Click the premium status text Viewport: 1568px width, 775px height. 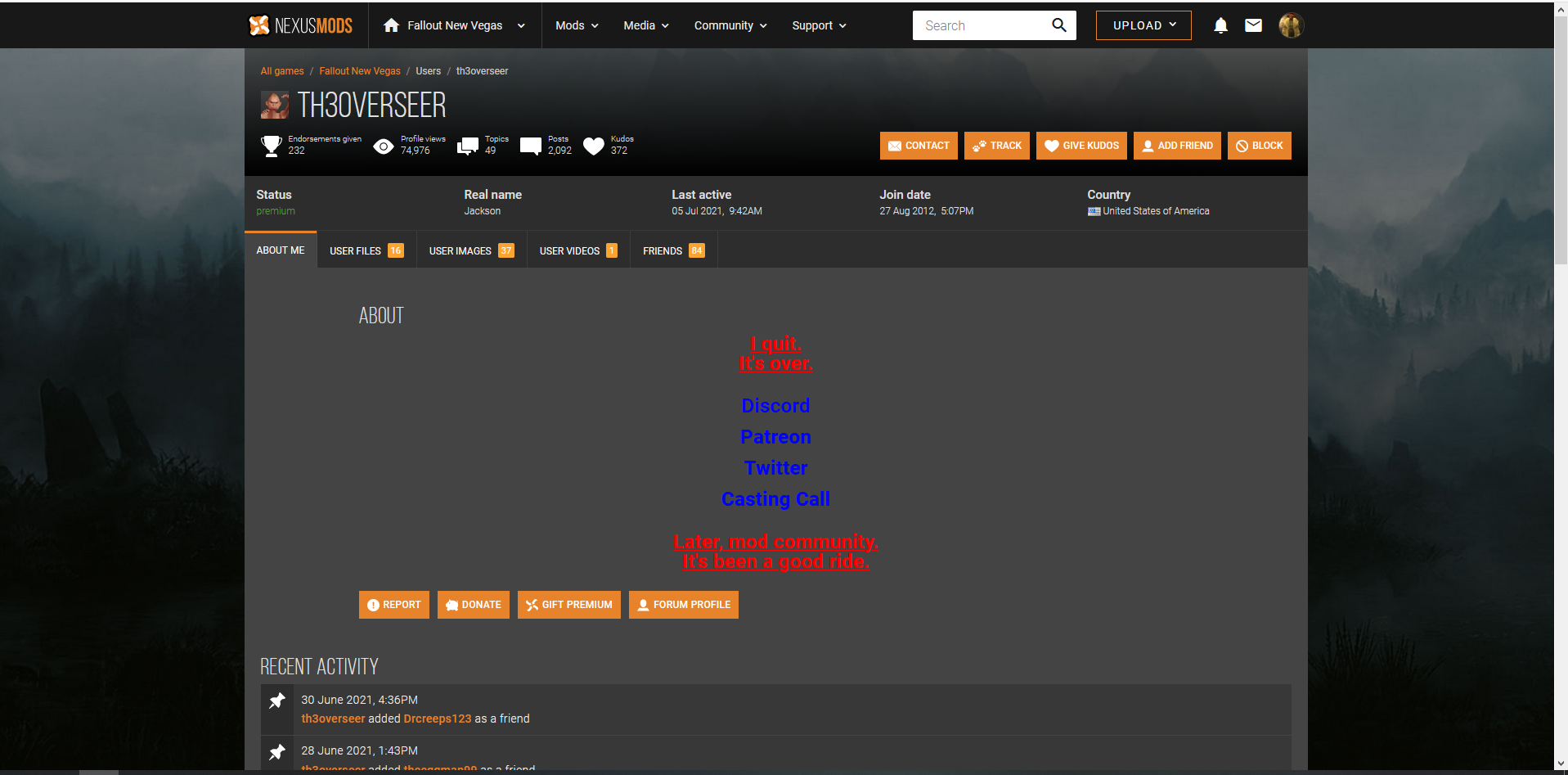276,211
